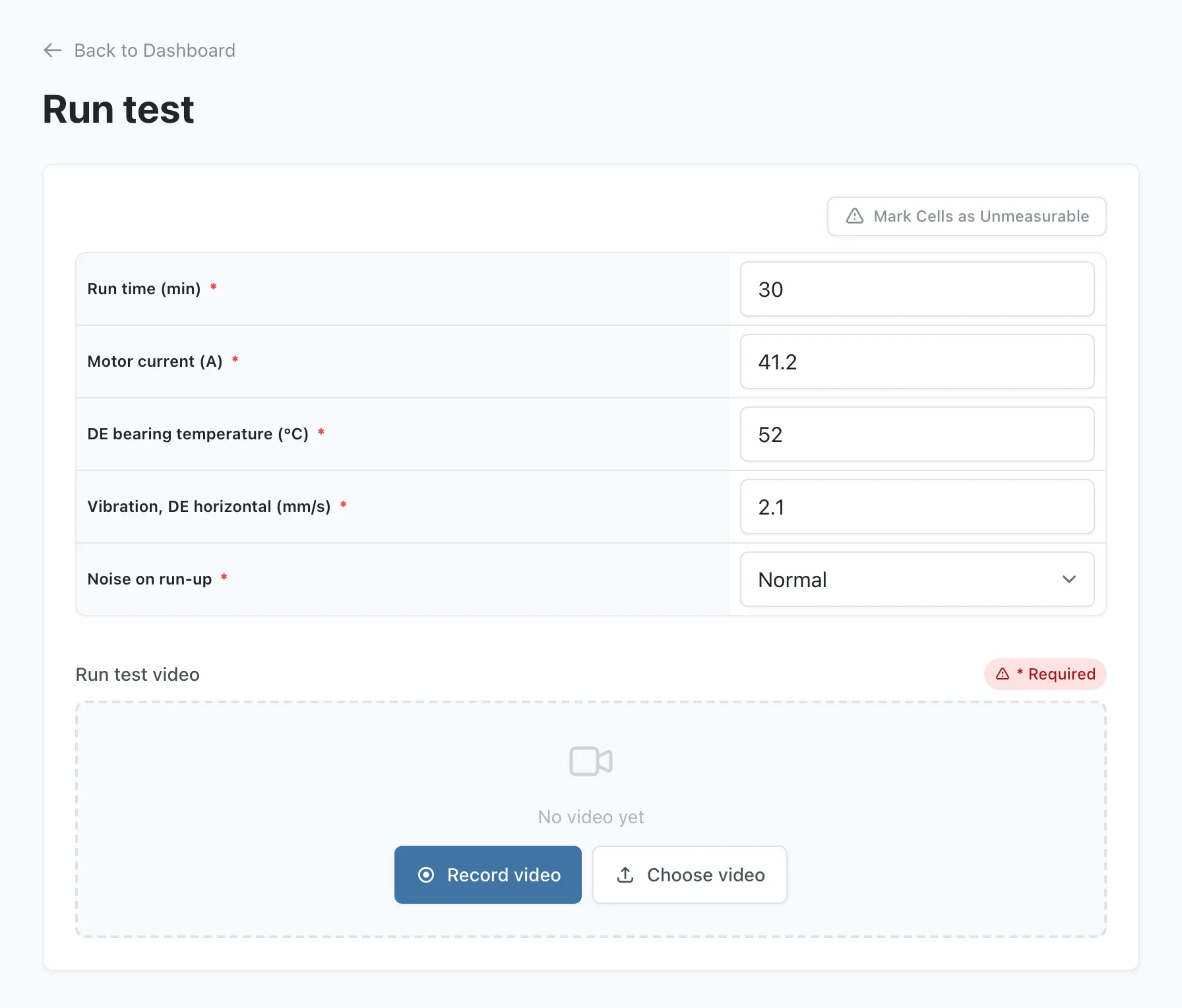Image resolution: width=1182 pixels, height=1008 pixels.
Task: Select the DE bearing temperature input
Action: pos(917,434)
